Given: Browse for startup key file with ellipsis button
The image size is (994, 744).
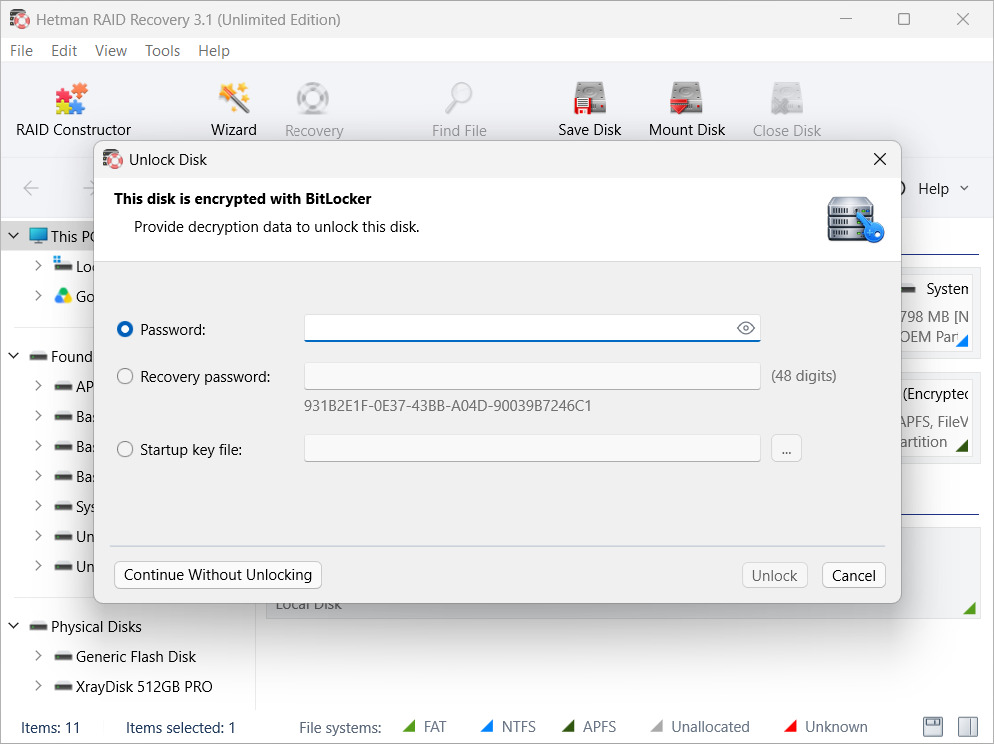Looking at the screenshot, I should pyautogui.click(x=786, y=449).
